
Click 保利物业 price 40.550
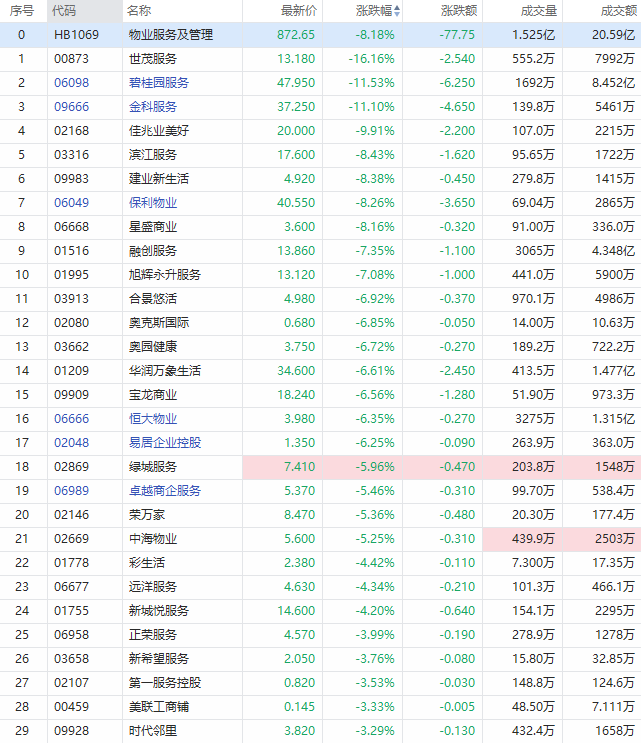296,202
